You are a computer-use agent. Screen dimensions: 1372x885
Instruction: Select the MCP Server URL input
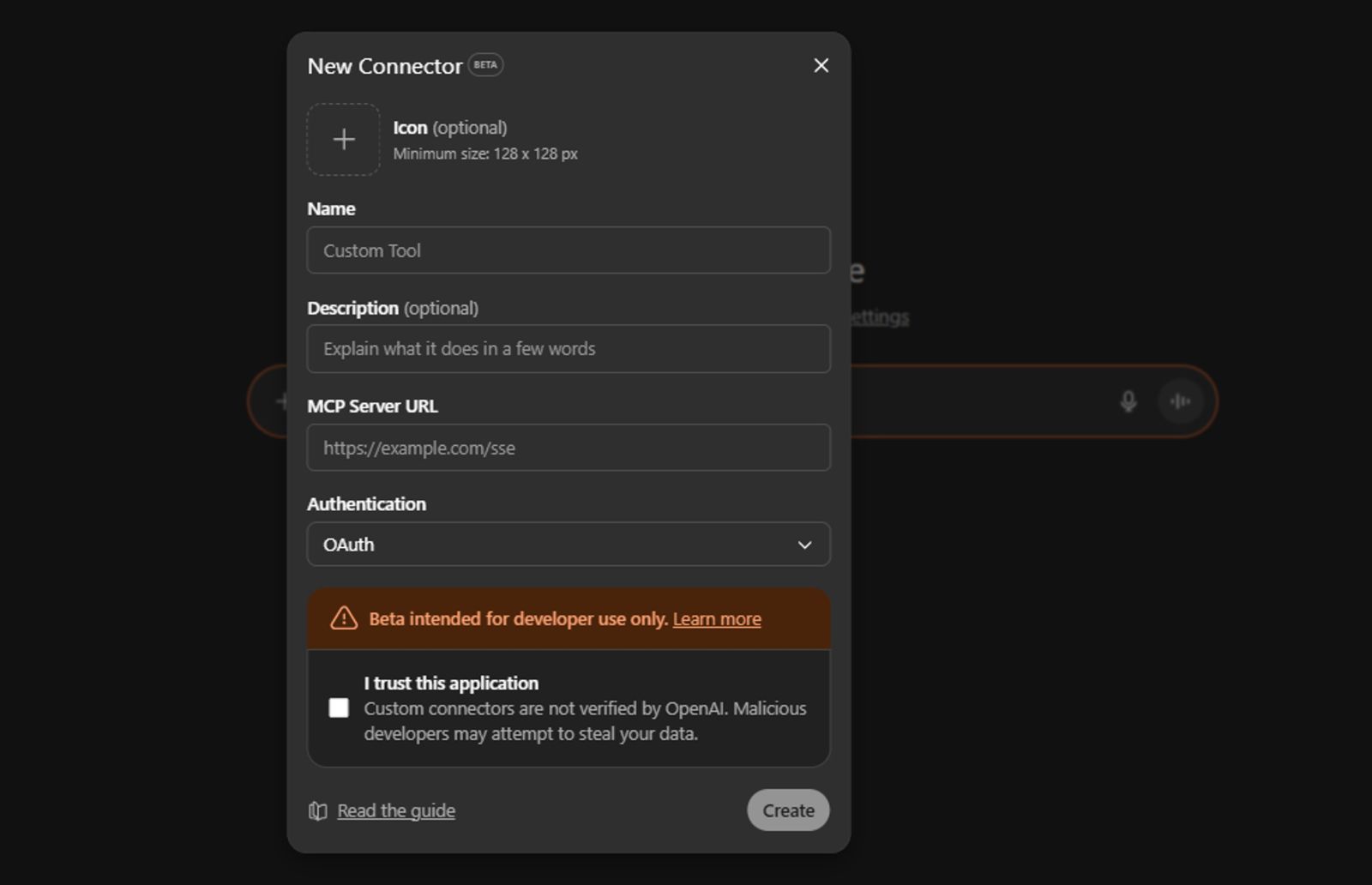click(569, 448)
